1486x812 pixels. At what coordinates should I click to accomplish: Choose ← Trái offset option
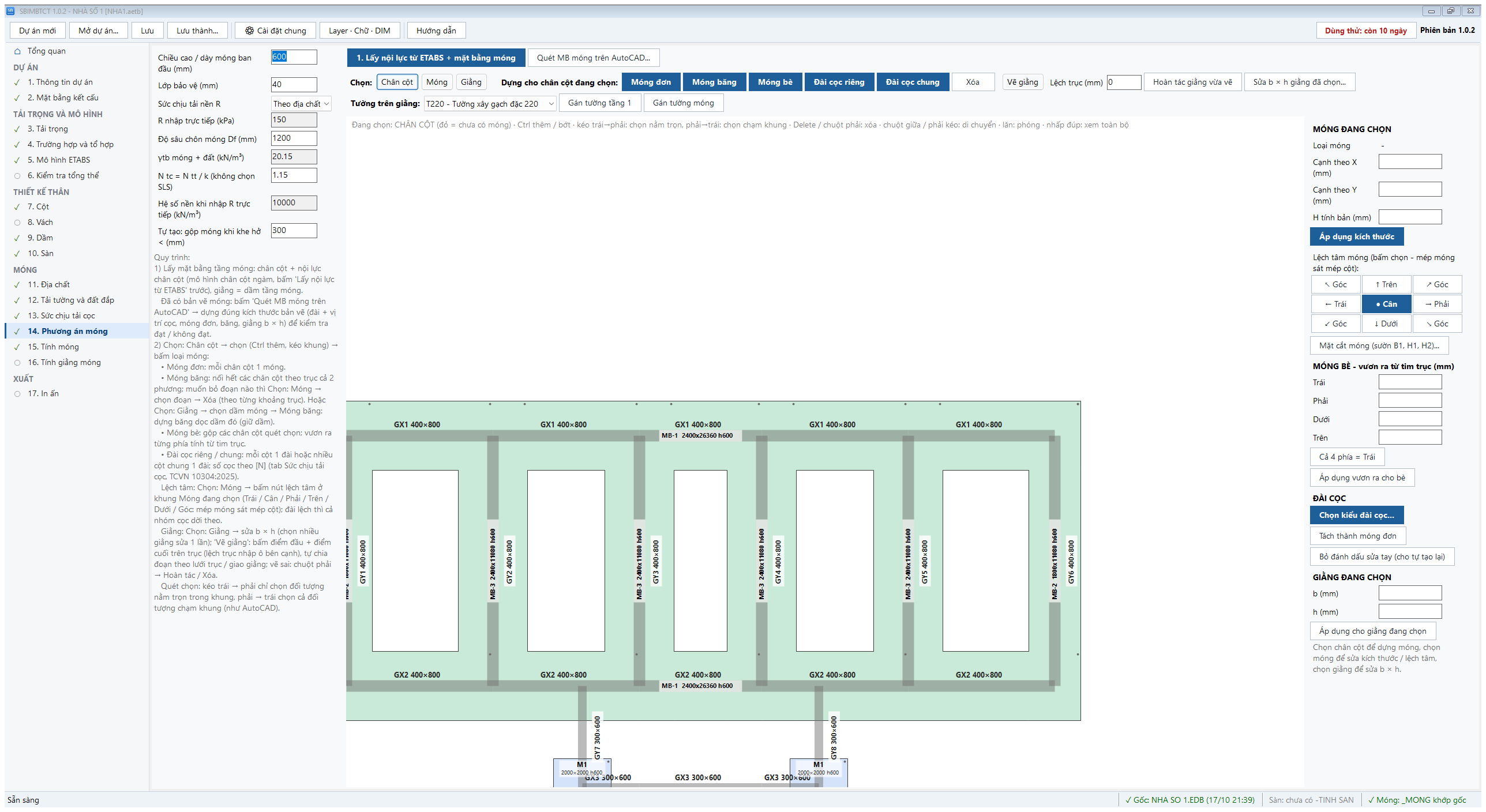point(1336,304)
